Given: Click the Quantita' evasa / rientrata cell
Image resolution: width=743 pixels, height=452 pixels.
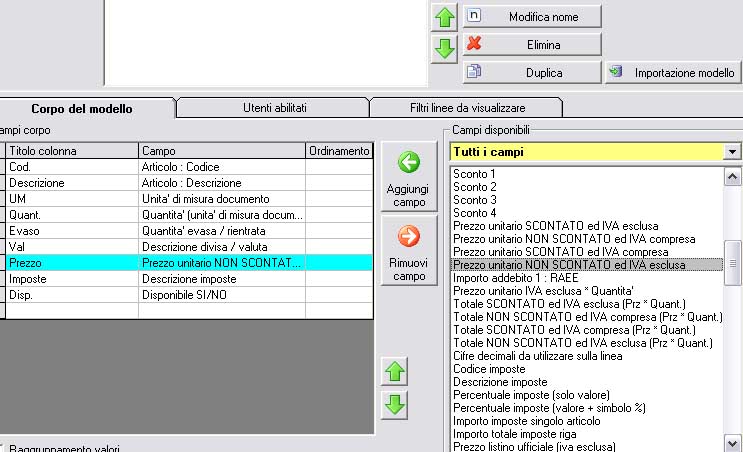Looking at the screenshot, I should pyautogui.click(x=222, y=231).
